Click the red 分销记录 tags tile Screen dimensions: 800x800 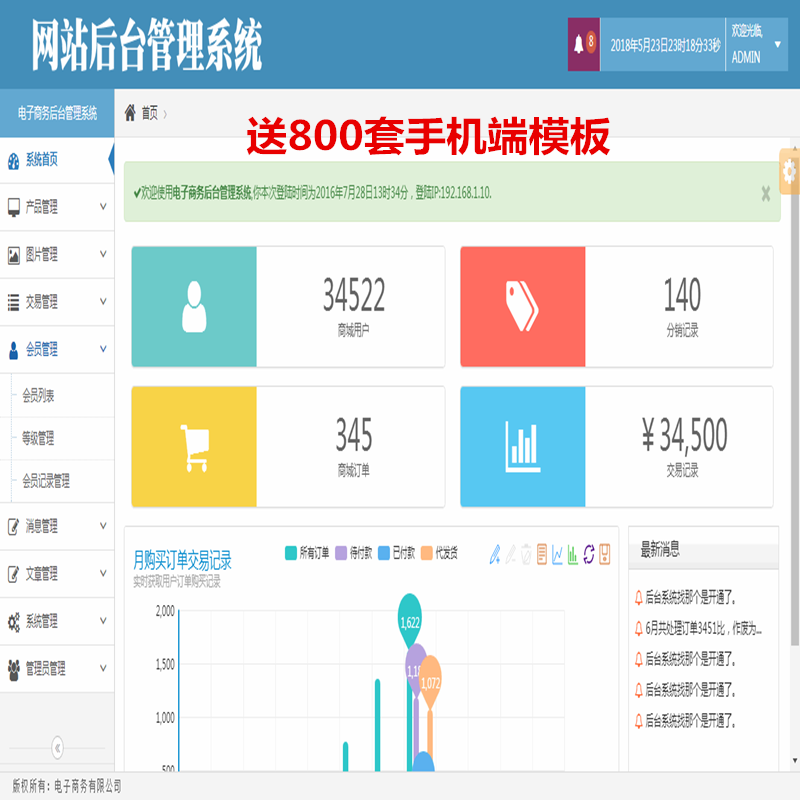tap(522, 307)
